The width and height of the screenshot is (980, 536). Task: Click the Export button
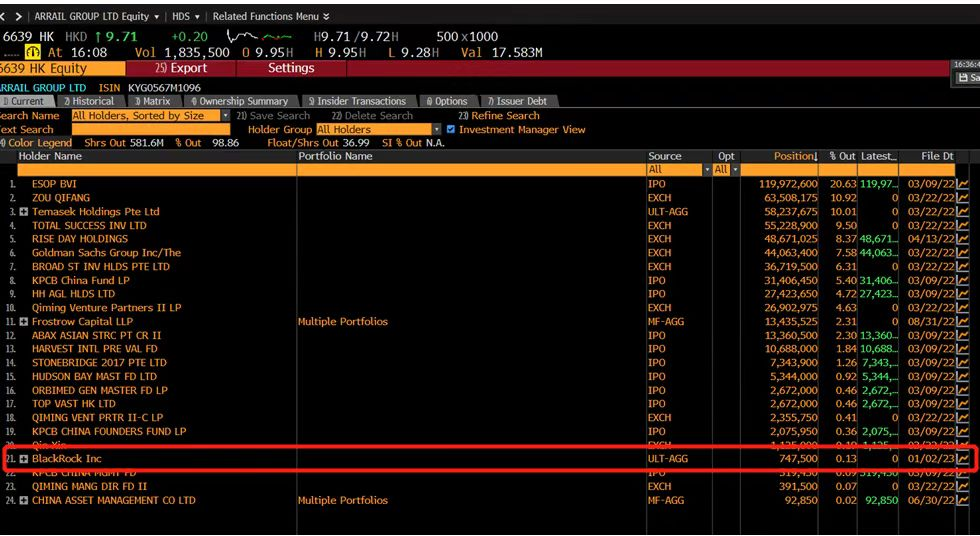(x=182, y=68)
